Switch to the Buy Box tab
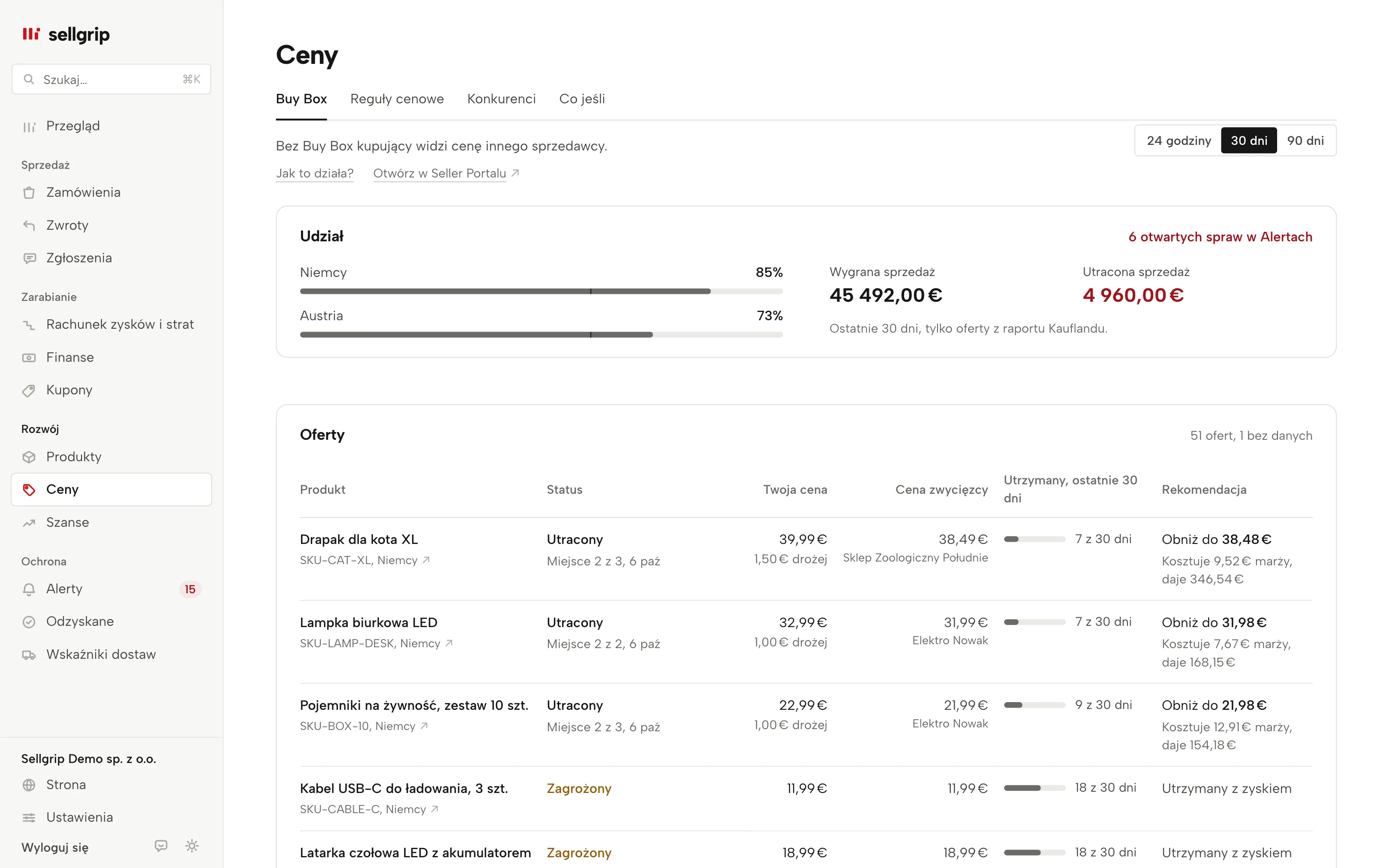Image resolution: width=1389 pixels, height=868 pixels. [x=301, y=99]
